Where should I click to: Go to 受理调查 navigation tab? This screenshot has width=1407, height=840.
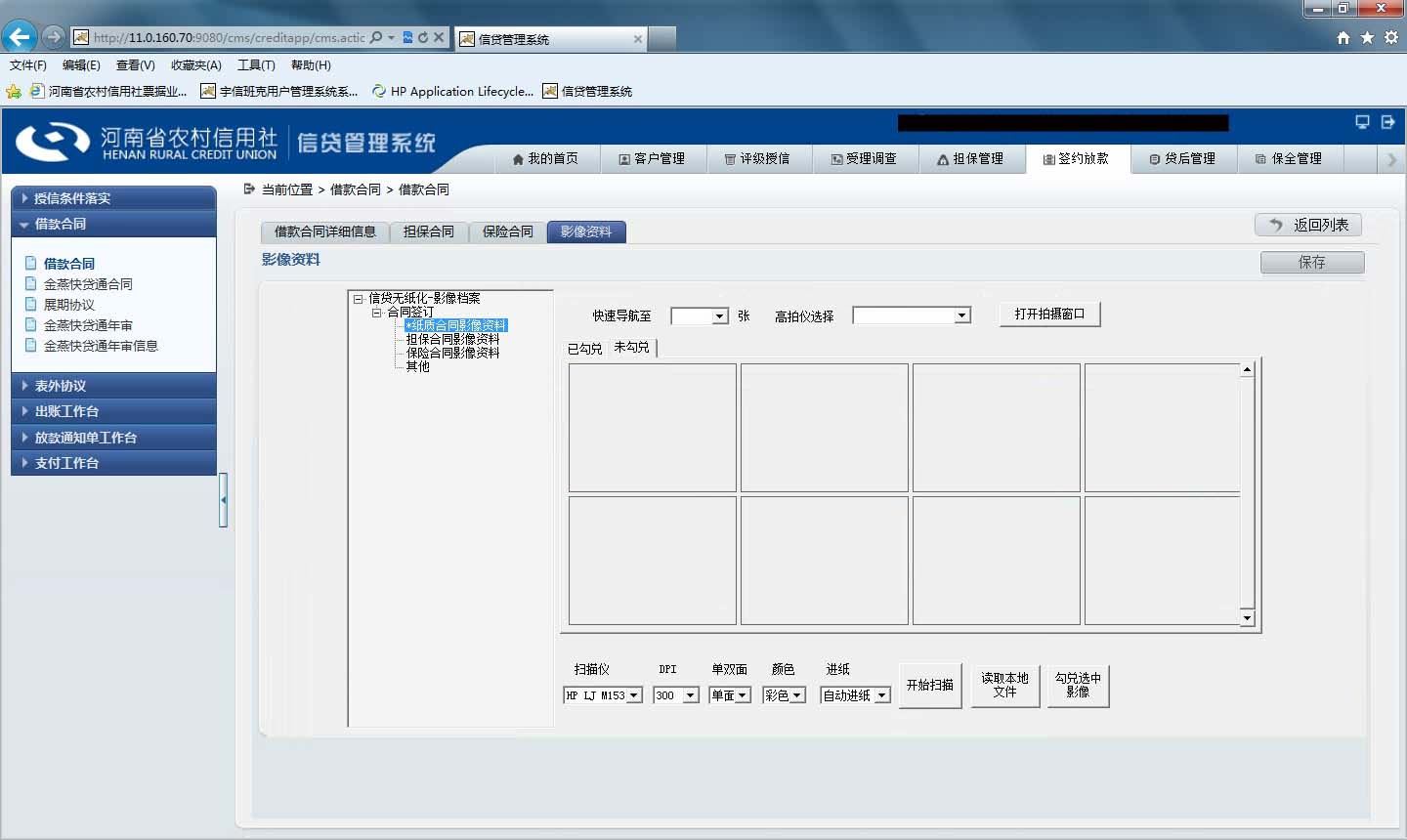pos(865,158)
